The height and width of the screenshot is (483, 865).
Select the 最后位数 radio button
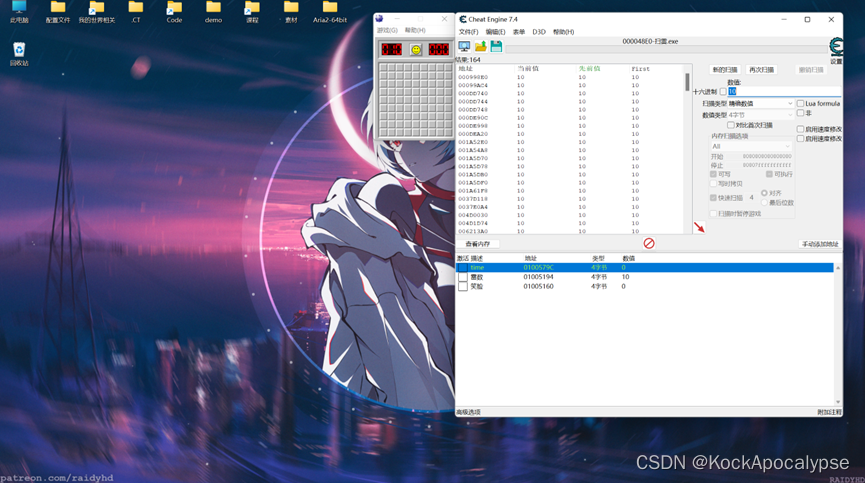pyautogui.click(x=764, y=202)
